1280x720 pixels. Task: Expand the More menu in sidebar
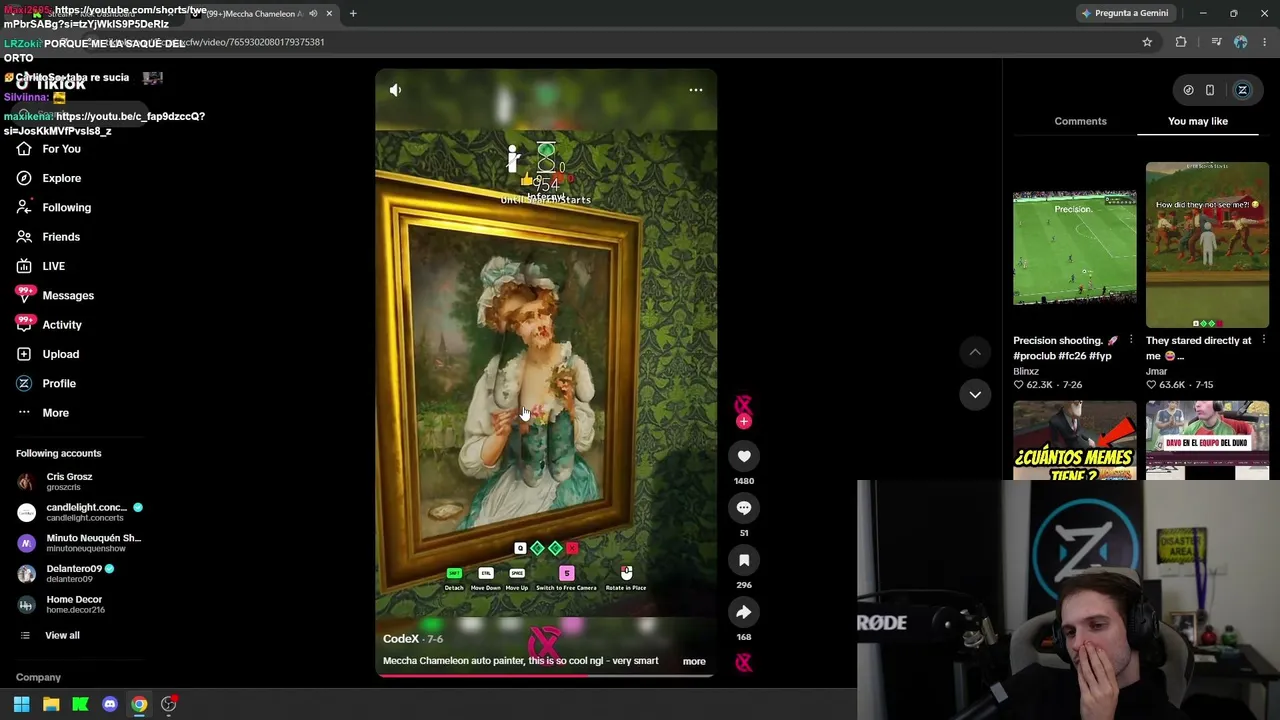(55, 413)
